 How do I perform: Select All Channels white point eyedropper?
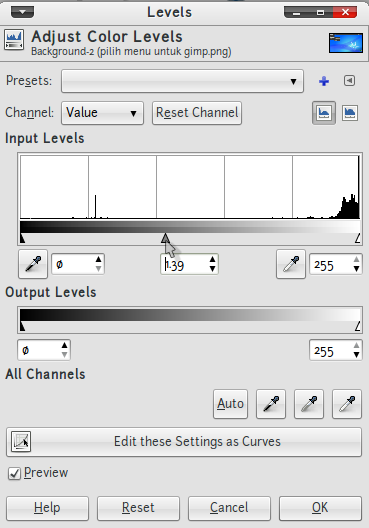click(347, 404)
